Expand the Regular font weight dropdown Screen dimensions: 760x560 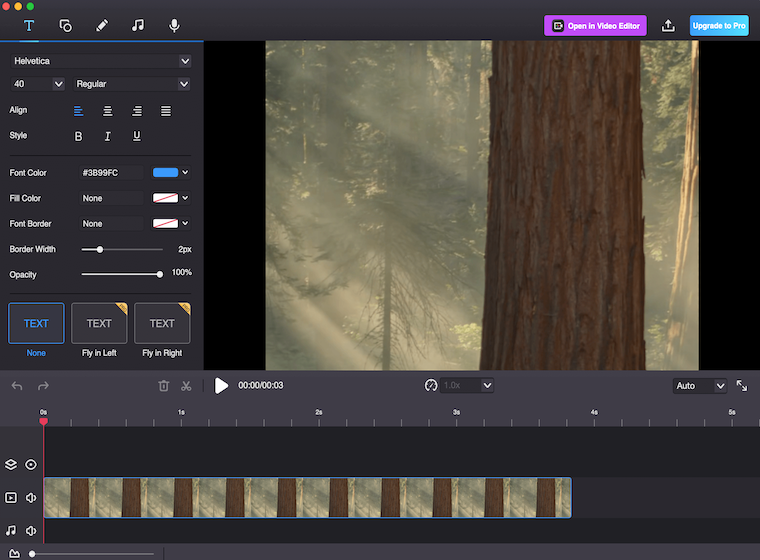[132, 84]
